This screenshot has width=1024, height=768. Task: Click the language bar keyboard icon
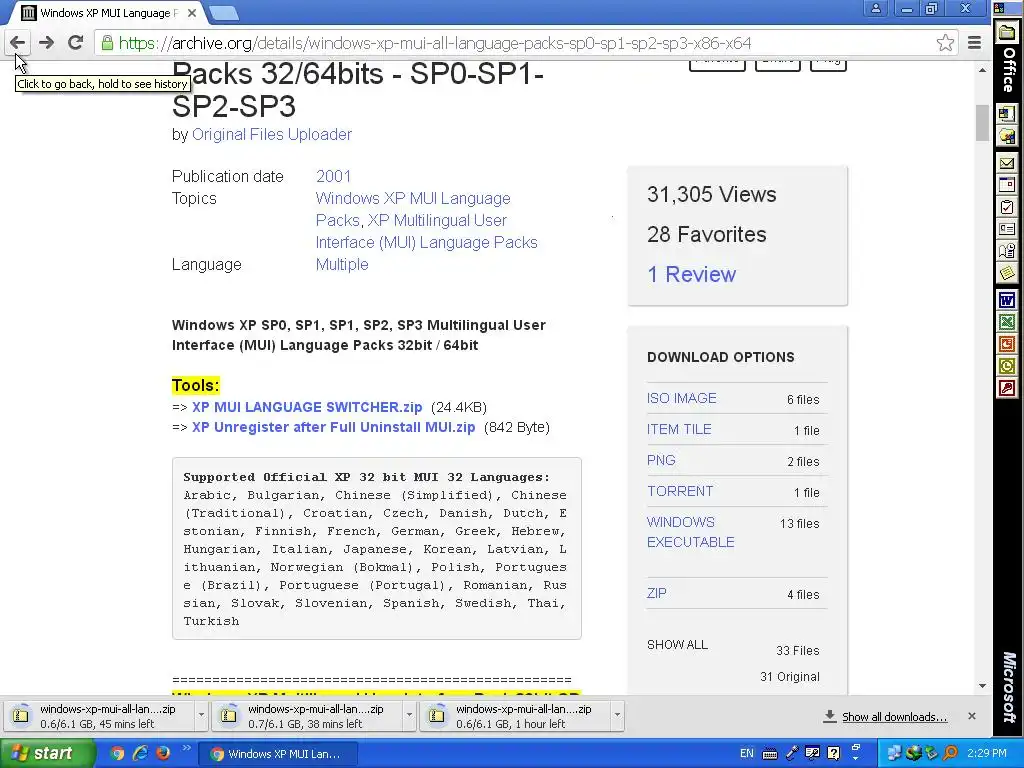click(x=770, y=754)
